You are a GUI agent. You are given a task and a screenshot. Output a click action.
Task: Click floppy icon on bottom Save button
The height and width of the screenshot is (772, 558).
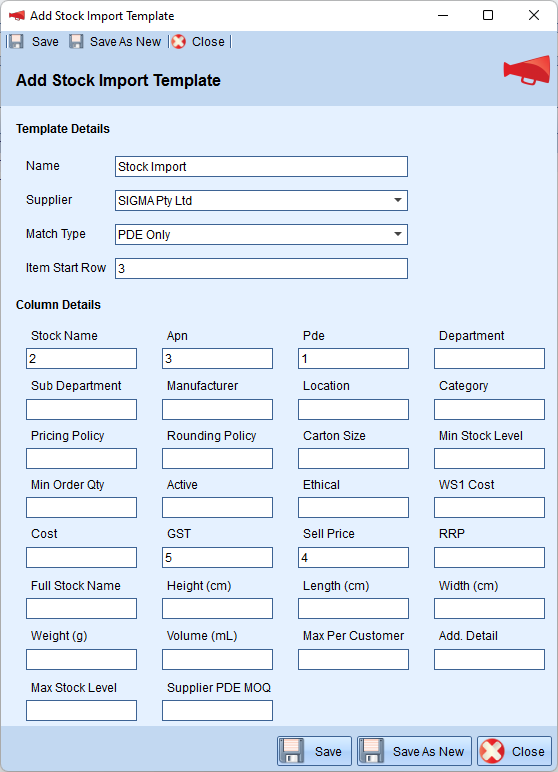[x=292, y=751]
